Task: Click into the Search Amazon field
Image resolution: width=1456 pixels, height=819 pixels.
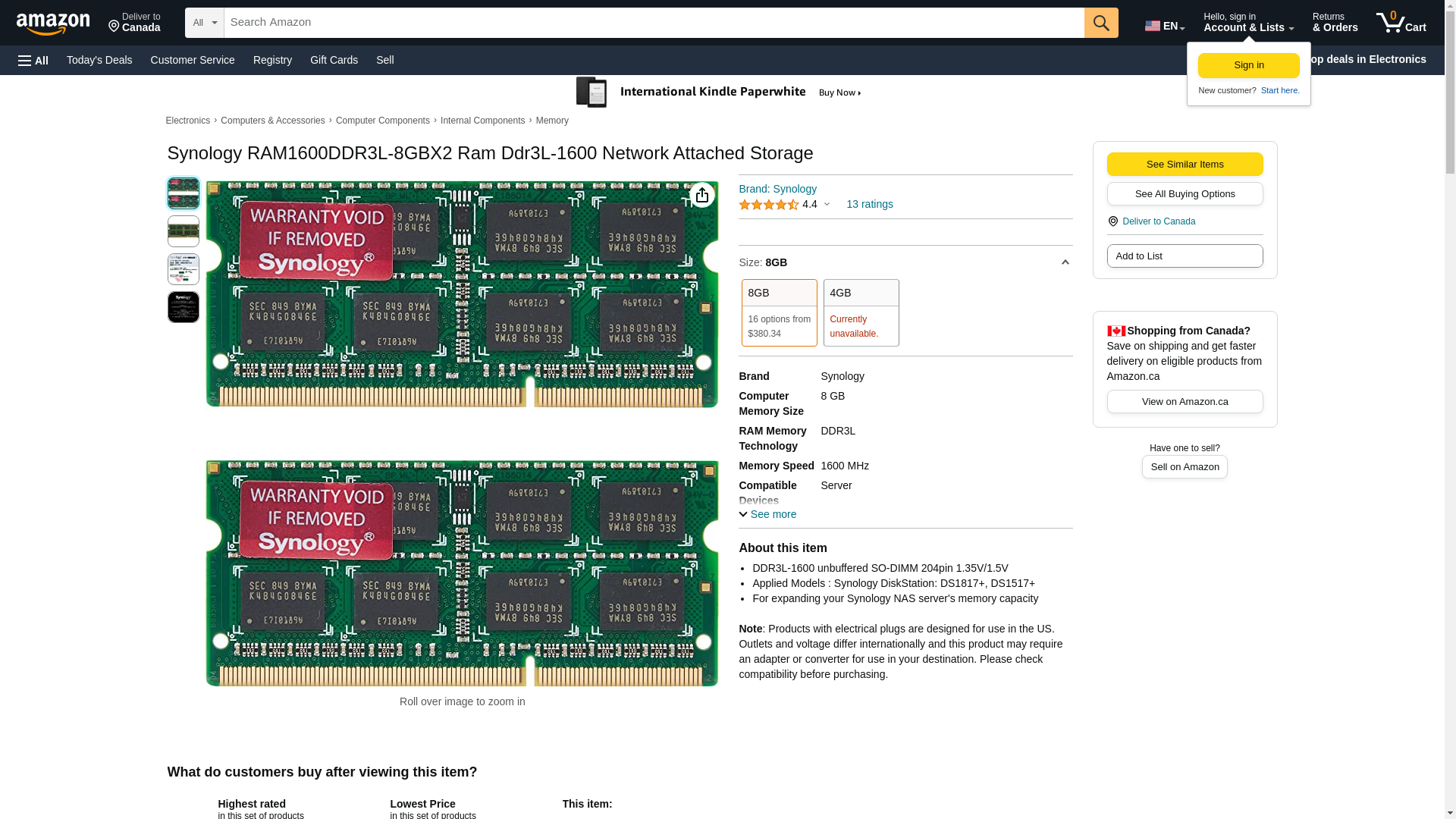Action: [x=652, y=23]
